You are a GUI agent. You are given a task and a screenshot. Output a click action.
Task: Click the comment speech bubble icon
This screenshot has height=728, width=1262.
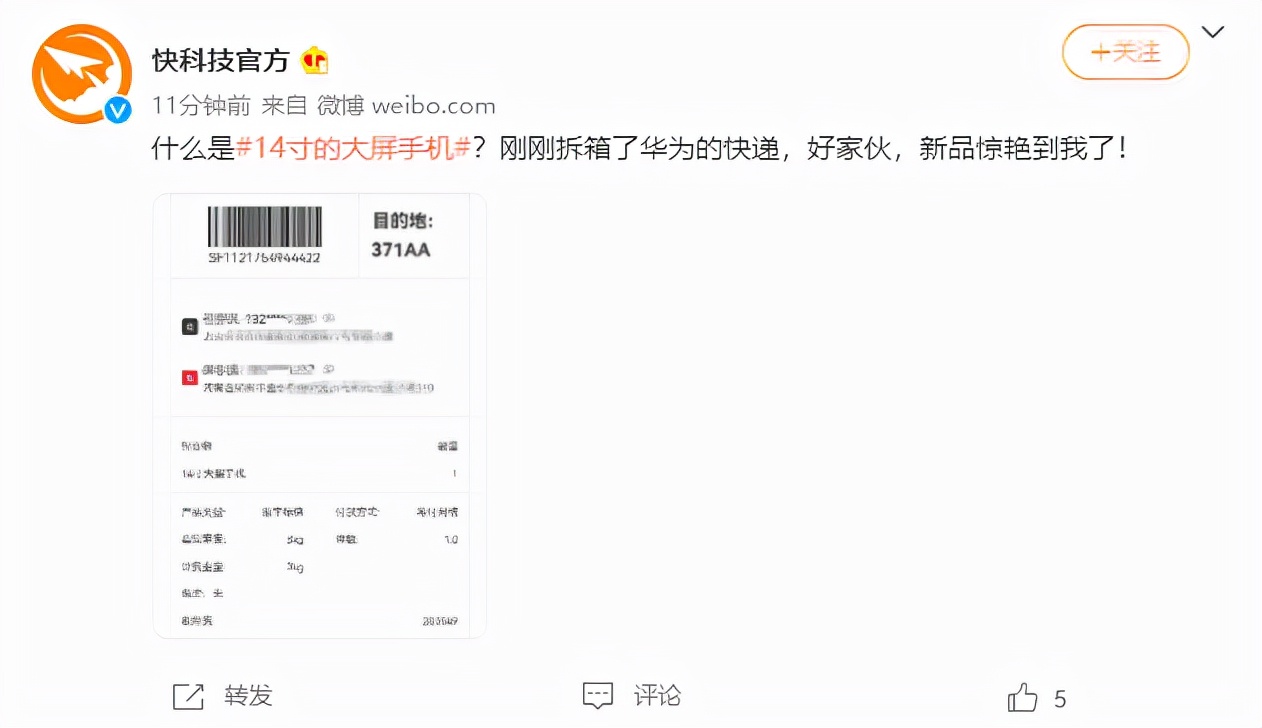[598, 696]
